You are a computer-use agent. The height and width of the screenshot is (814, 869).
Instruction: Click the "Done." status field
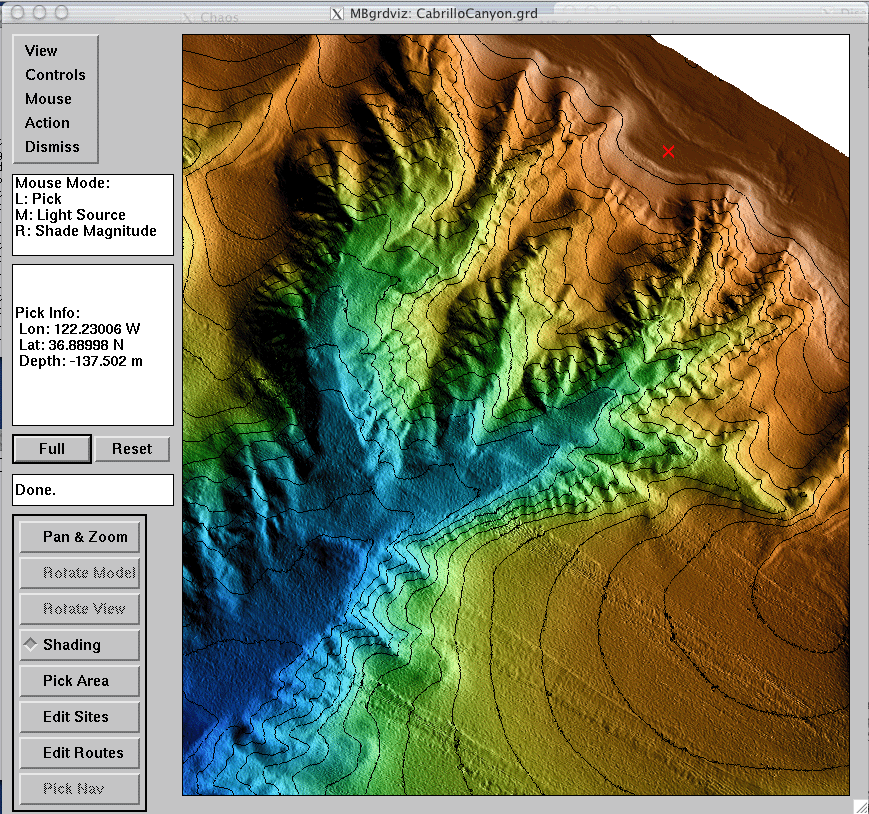click(92, 490)
